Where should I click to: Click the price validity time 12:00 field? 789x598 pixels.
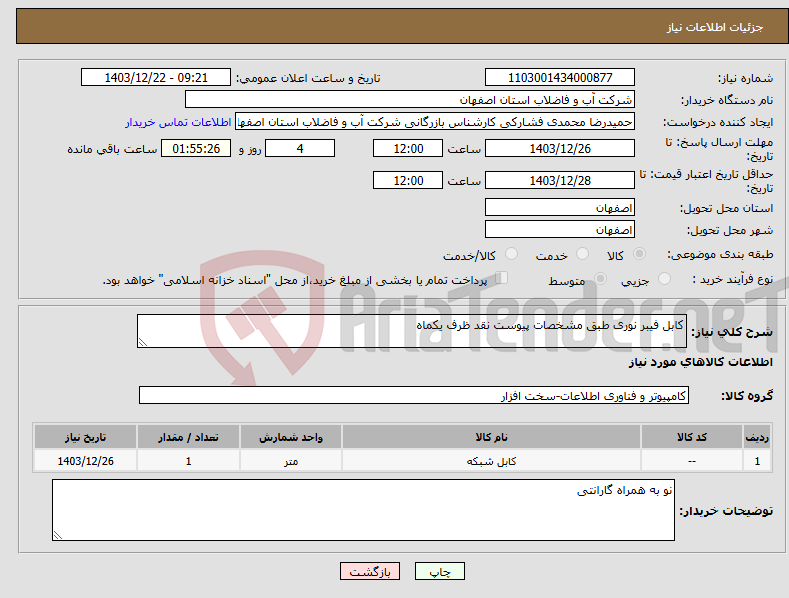coord(408,180)
